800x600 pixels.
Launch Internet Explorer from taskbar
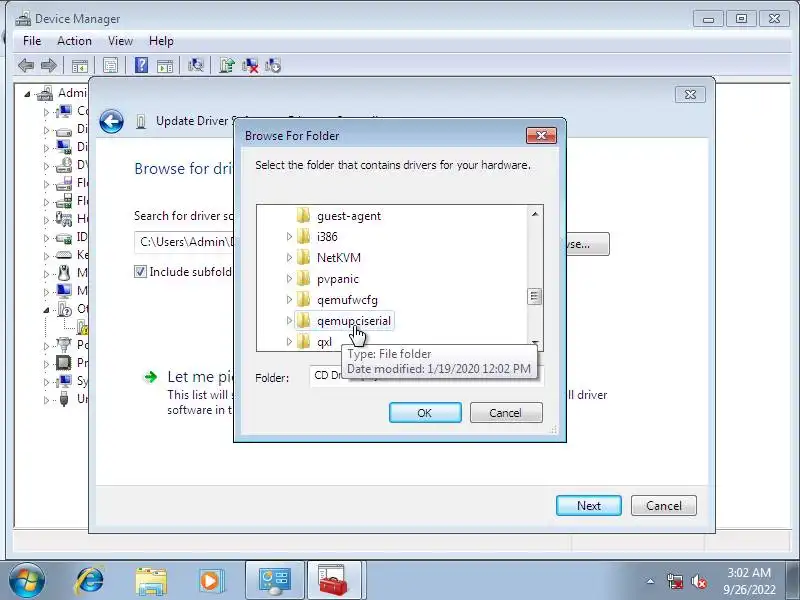point(89,581)
